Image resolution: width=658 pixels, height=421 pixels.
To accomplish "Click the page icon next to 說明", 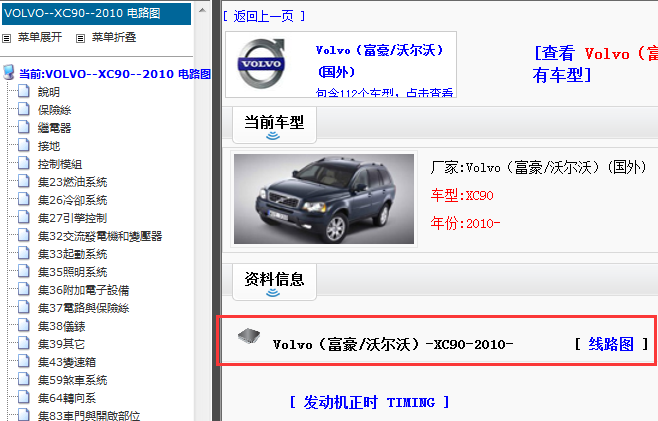I will click(x=24, y=91).
